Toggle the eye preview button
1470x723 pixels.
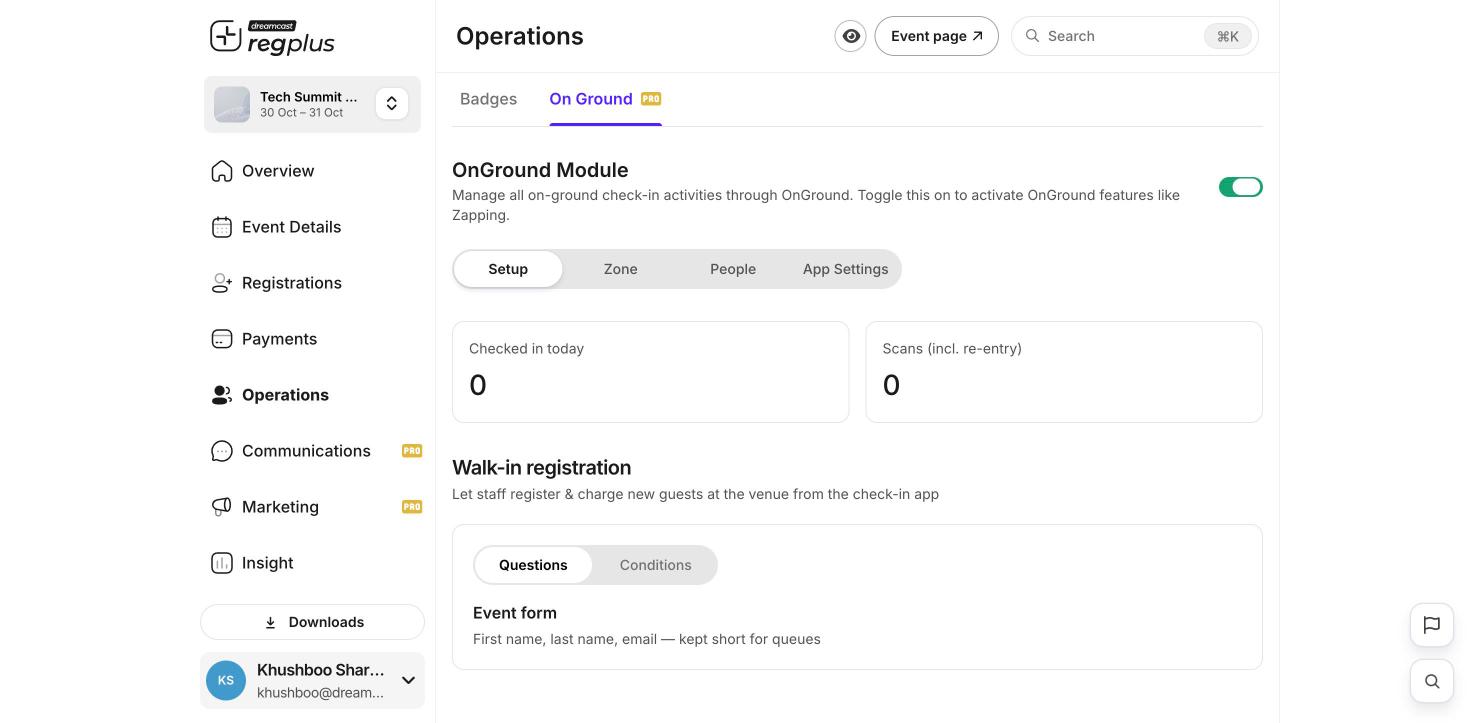851,36
